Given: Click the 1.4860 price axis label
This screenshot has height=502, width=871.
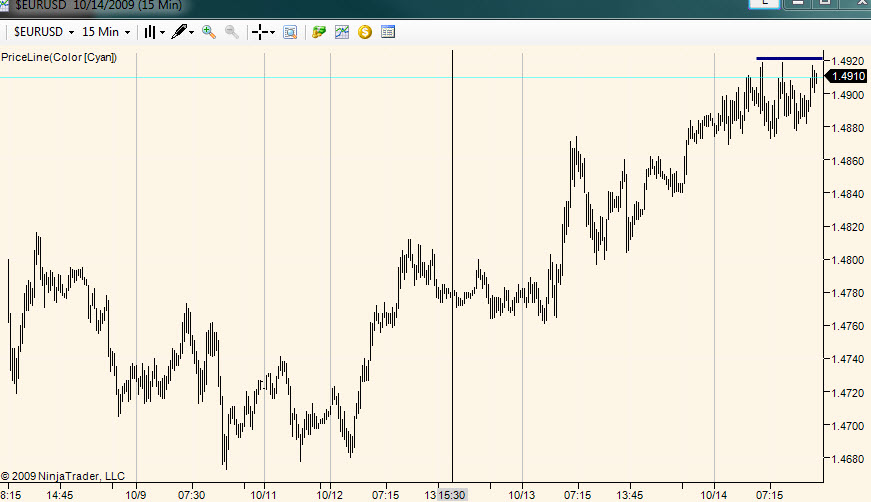Looking at the screenshot, I should [850, 161].
